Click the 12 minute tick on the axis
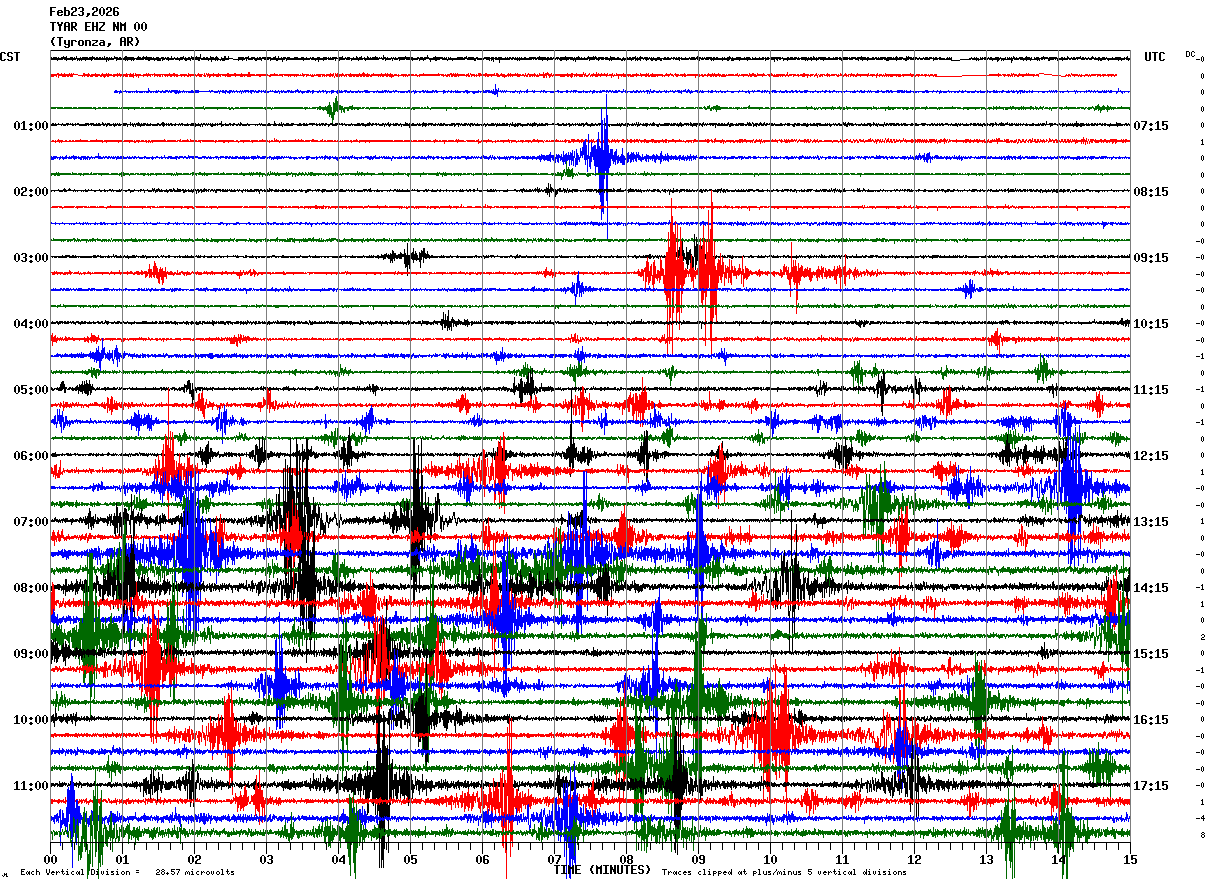The image size is (1210, 886). 914,859
